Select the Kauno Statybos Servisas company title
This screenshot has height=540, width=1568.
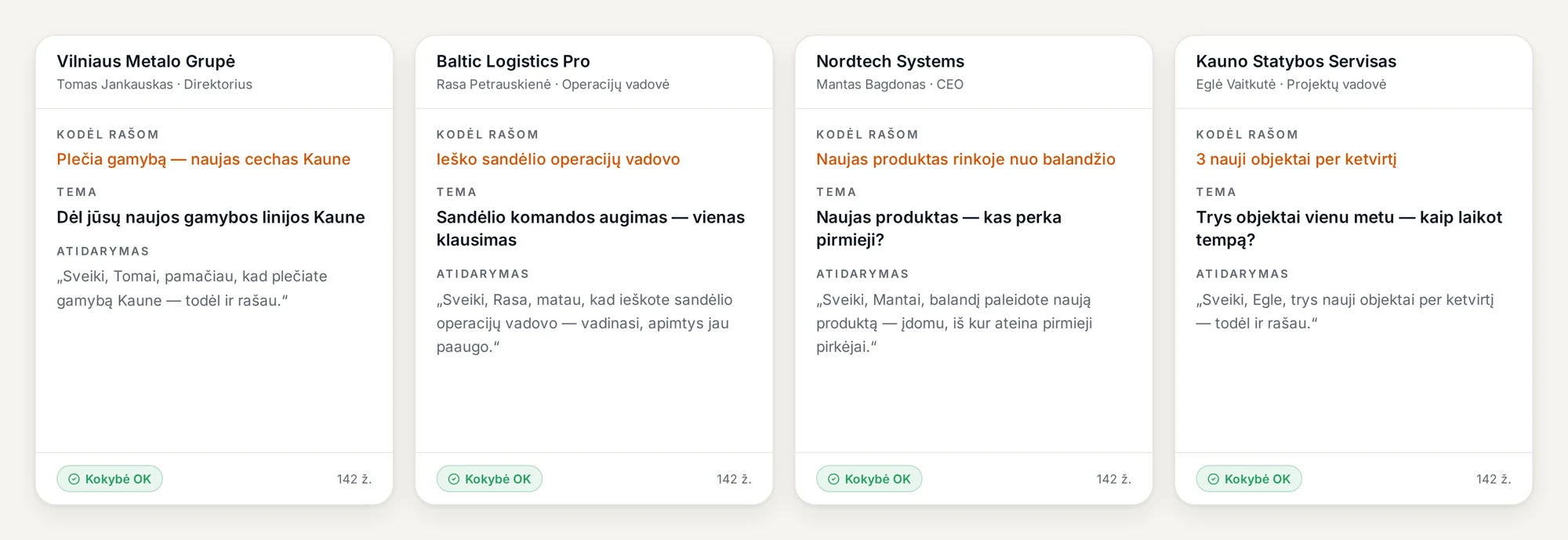point(1296,61)
